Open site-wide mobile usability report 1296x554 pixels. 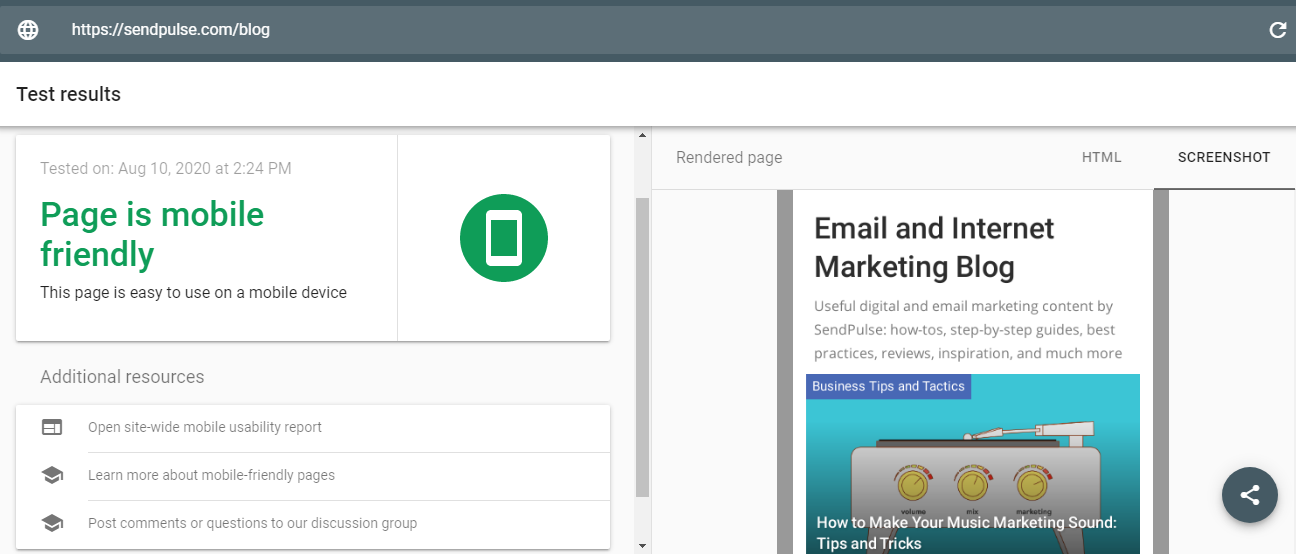coord(205,427)
